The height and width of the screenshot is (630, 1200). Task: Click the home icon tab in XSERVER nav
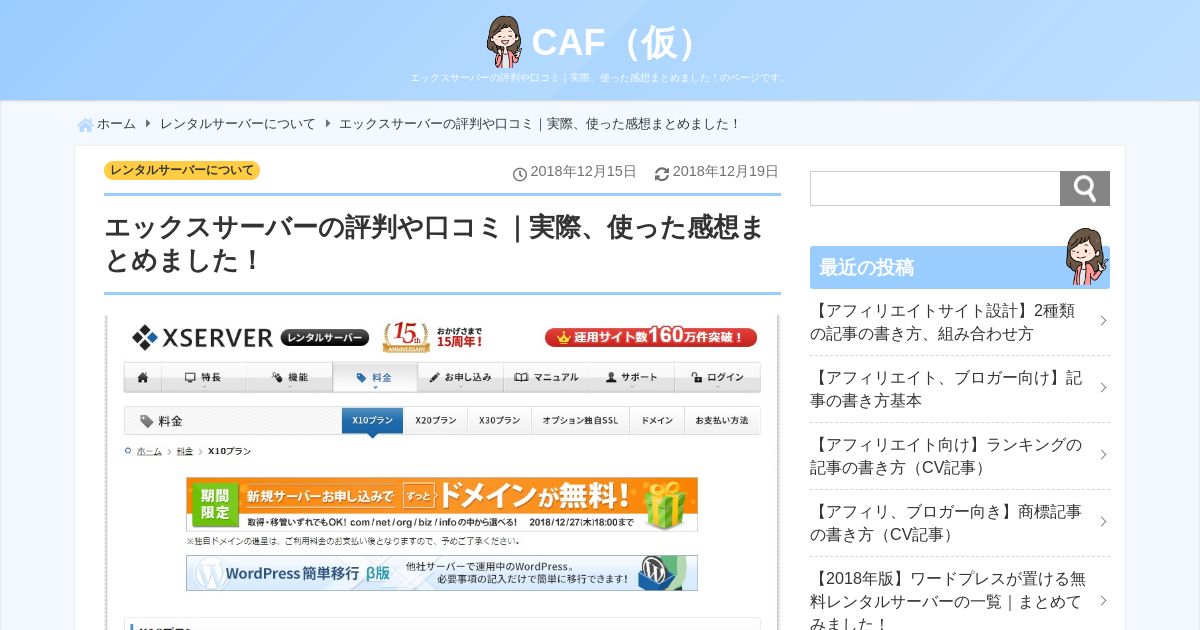pos(142,377)
